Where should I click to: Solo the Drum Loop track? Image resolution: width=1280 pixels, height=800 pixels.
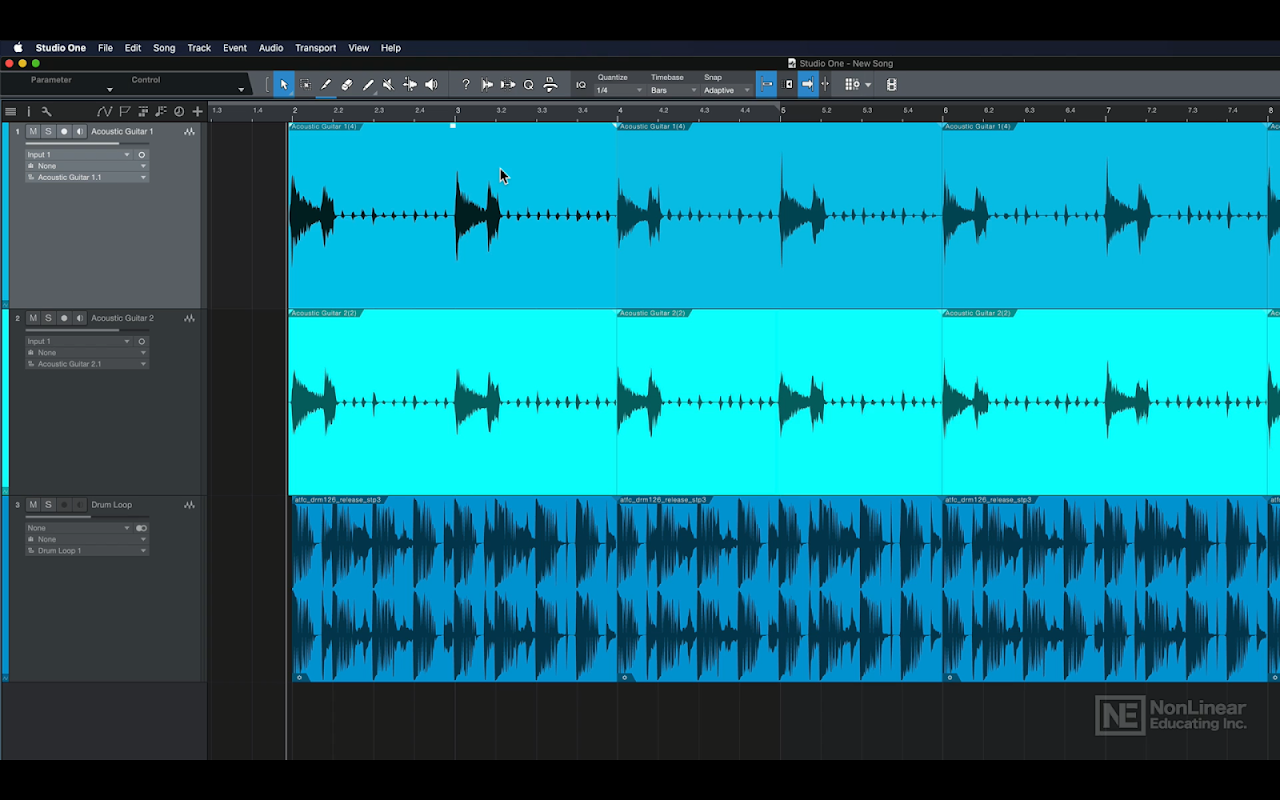click(48, 505)
